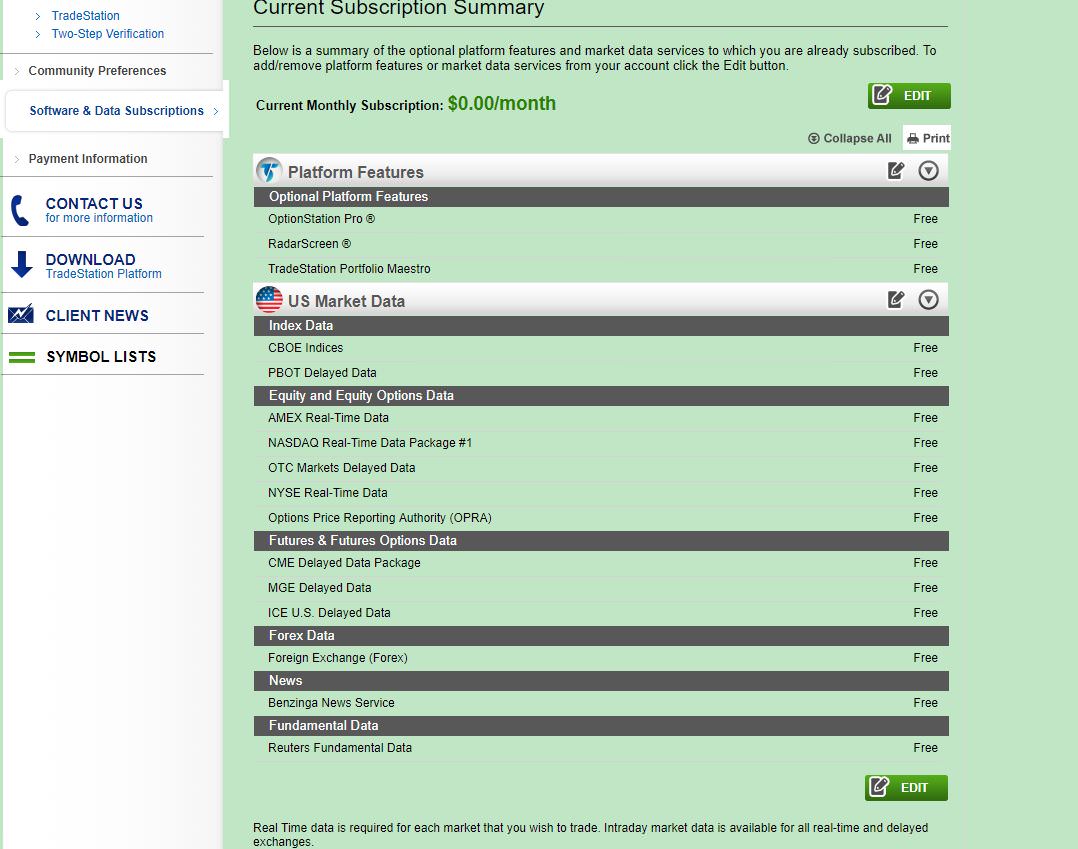1078x849 pixels.
Task: Click ICE U.S. Delayed Data row text
Action: 329,613
